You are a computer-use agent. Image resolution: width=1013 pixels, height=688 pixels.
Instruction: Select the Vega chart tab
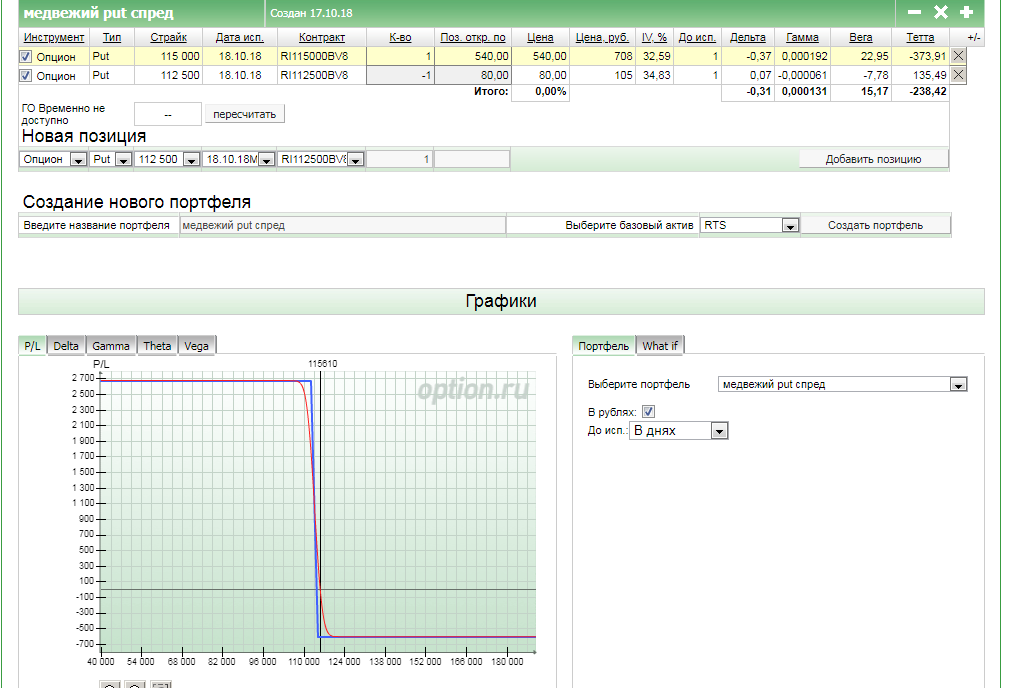point(196,346)
